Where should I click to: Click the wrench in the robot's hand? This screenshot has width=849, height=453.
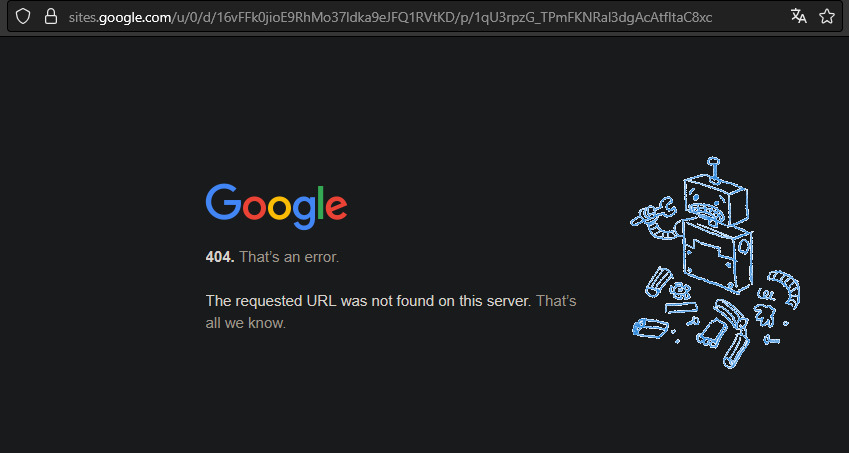(x=652, y=211)
